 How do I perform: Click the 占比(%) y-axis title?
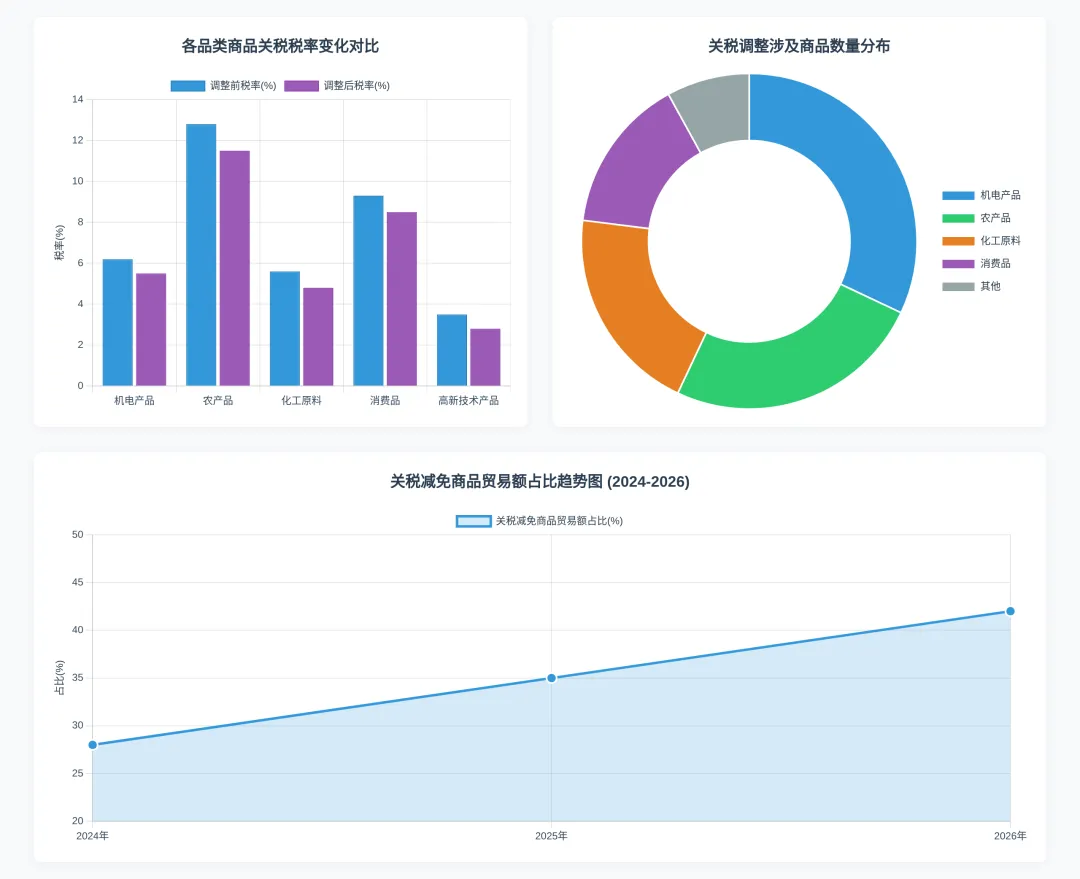click(x=59, y=678)
